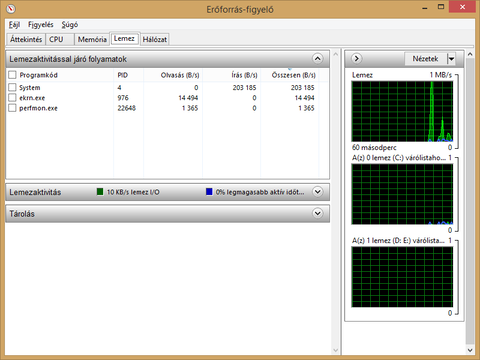Check the perfmon.exe process checkbox
480x360 pixels.
pyautogui.click(x=12, y=108)
